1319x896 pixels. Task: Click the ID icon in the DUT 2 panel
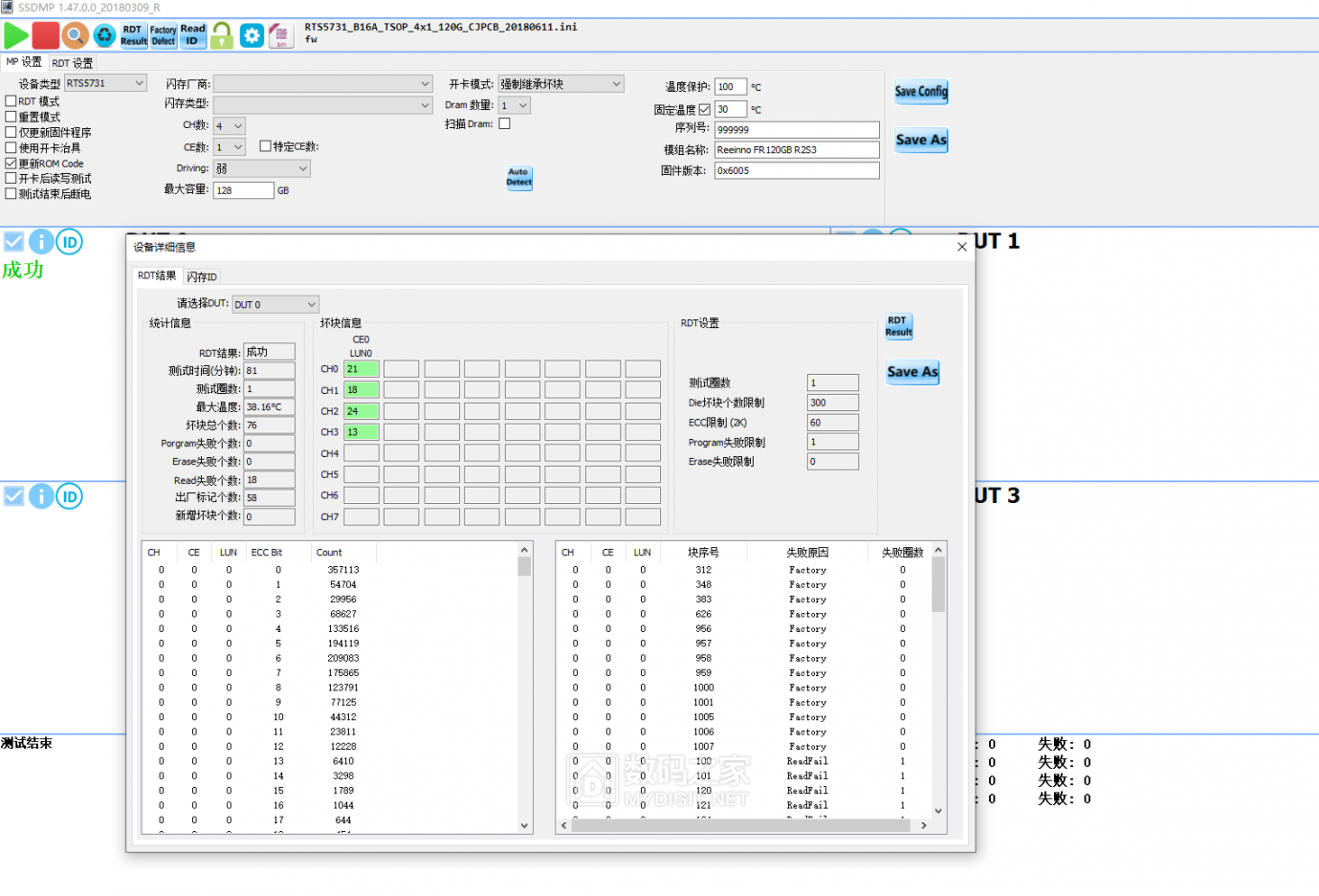[x=69, y=496]
